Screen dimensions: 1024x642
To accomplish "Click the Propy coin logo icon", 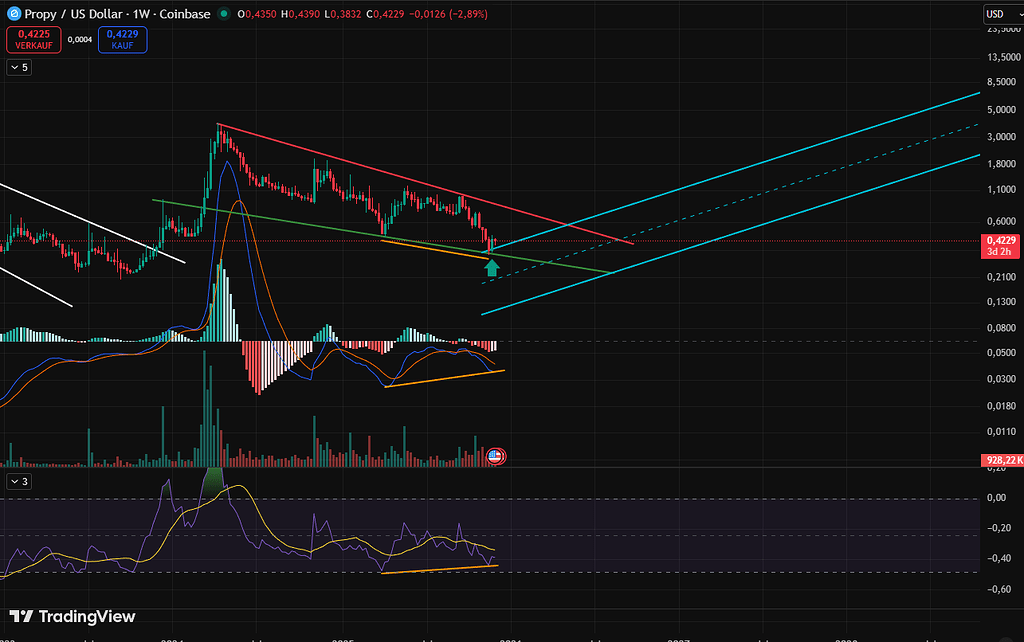I will (14, 14).
